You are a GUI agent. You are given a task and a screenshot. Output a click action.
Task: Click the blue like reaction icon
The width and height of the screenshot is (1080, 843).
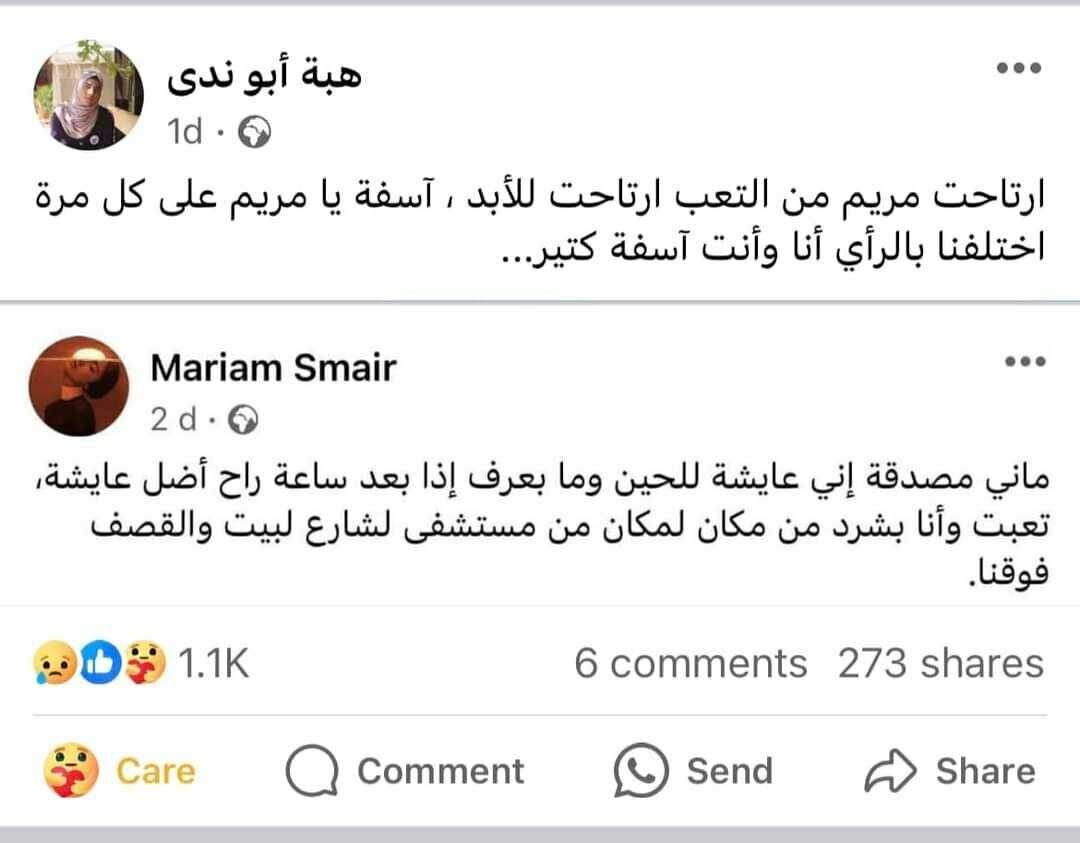[99, 663]
